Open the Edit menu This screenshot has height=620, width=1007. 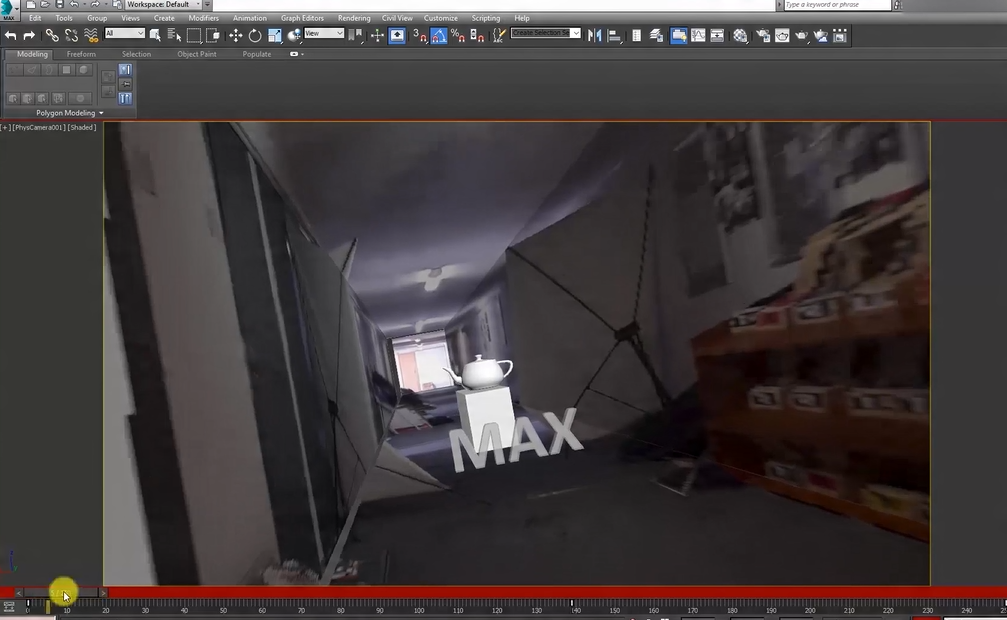[x=35, y=18]
